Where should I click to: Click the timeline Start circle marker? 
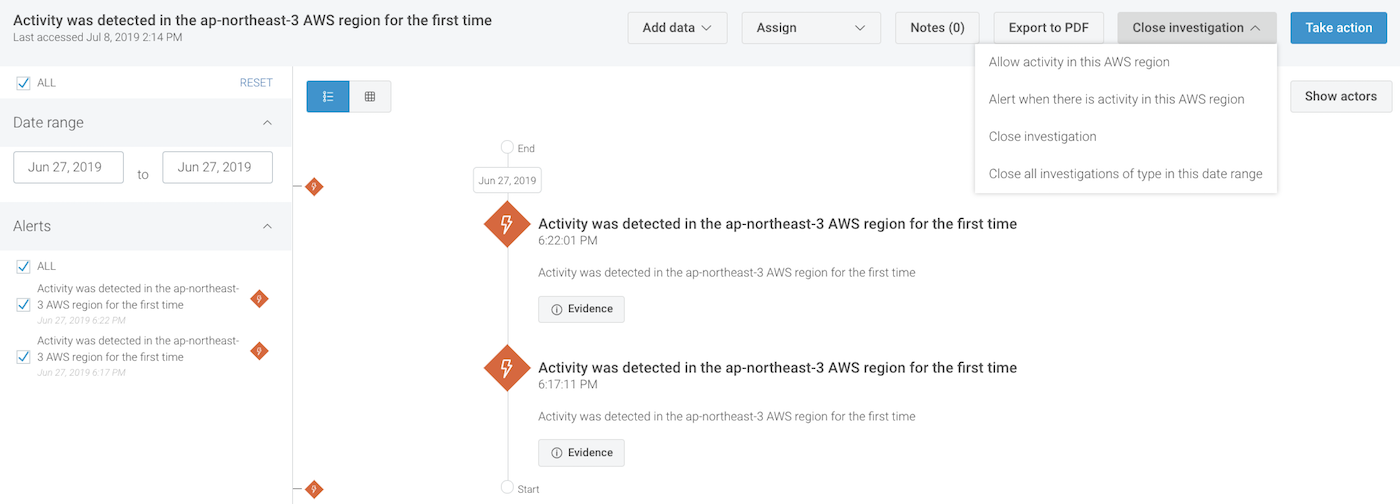(x=507, y=488)
